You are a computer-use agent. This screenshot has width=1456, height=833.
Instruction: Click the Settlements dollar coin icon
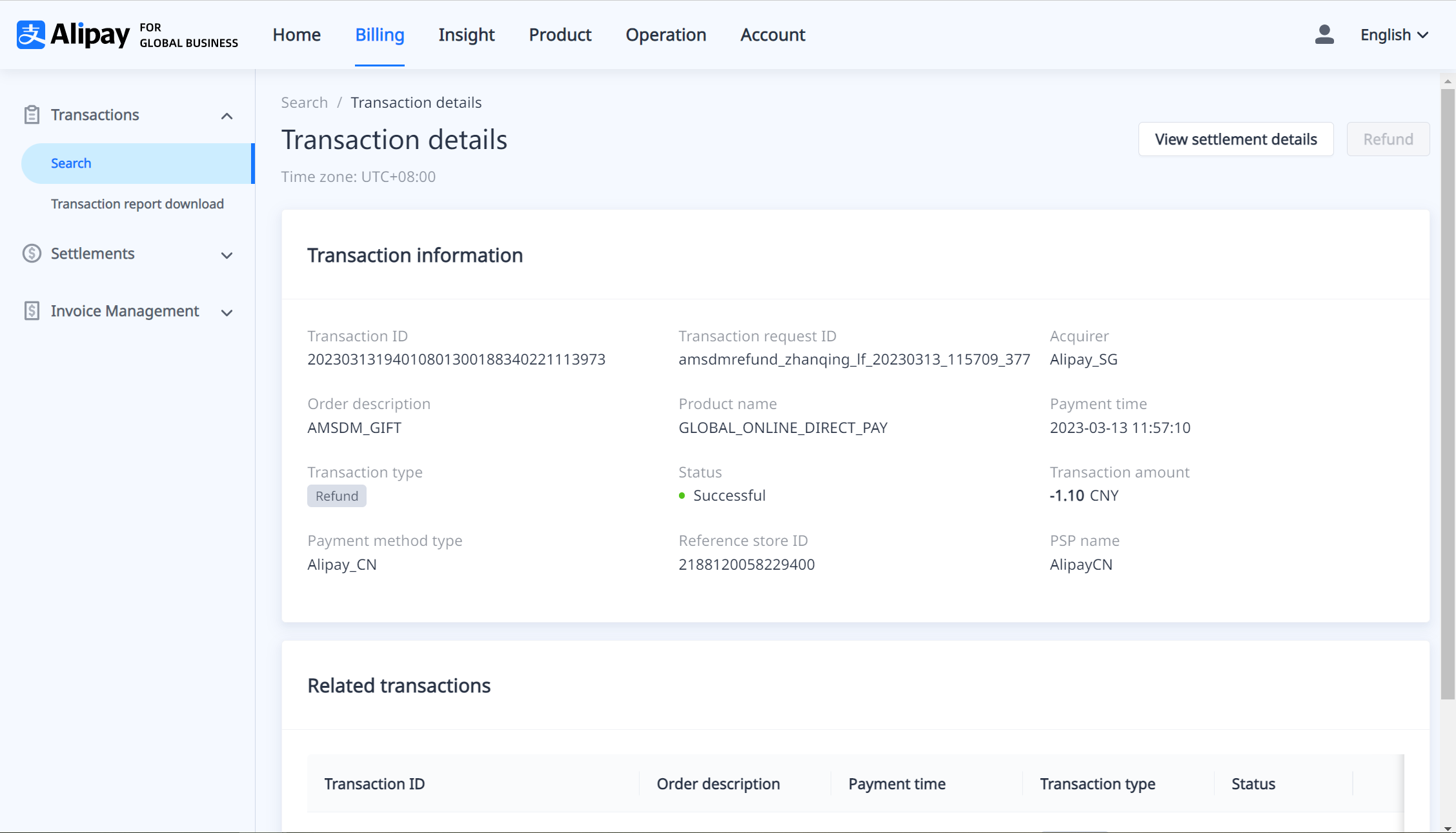32,254
